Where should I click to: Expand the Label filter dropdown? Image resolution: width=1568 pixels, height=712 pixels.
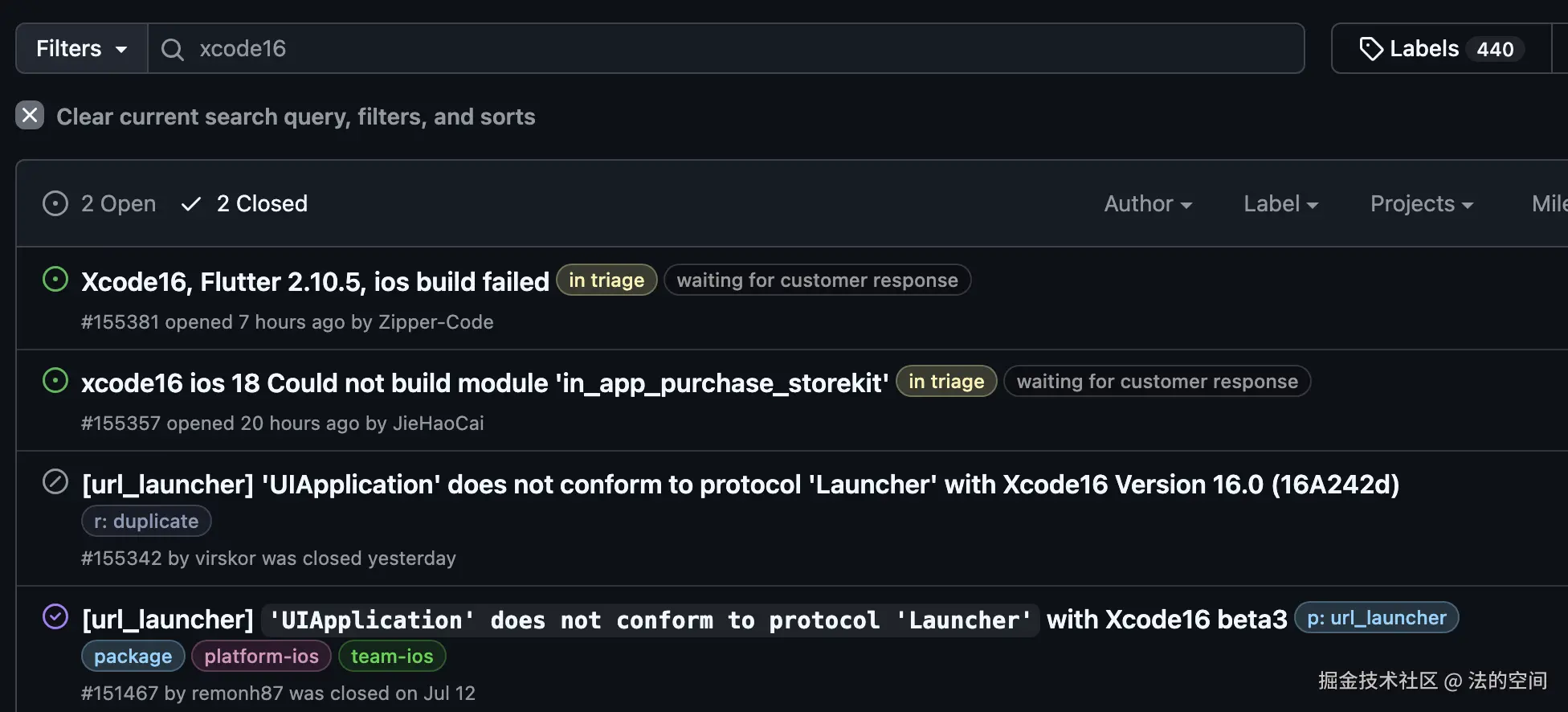point(1280,204)
